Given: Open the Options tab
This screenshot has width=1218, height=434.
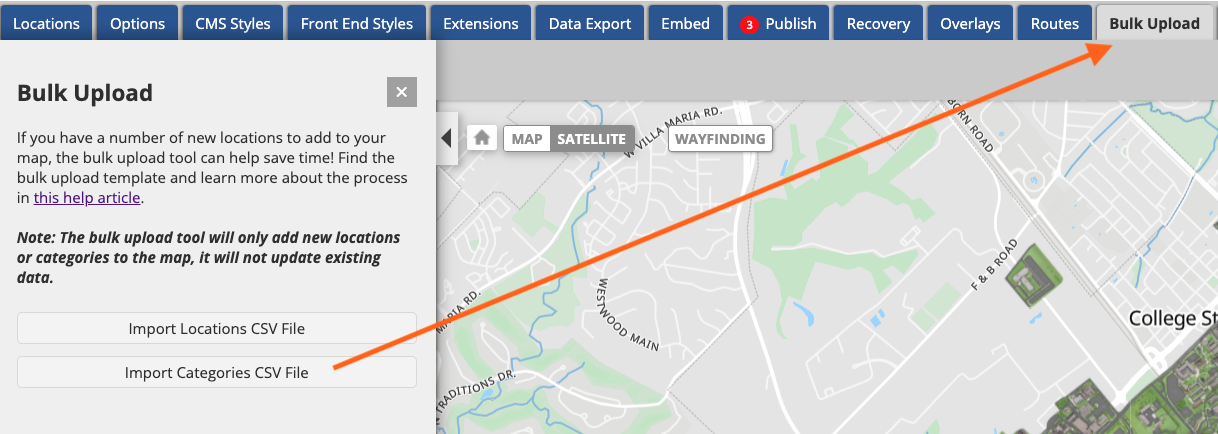Looking at the screenshot, I should 138,23.
